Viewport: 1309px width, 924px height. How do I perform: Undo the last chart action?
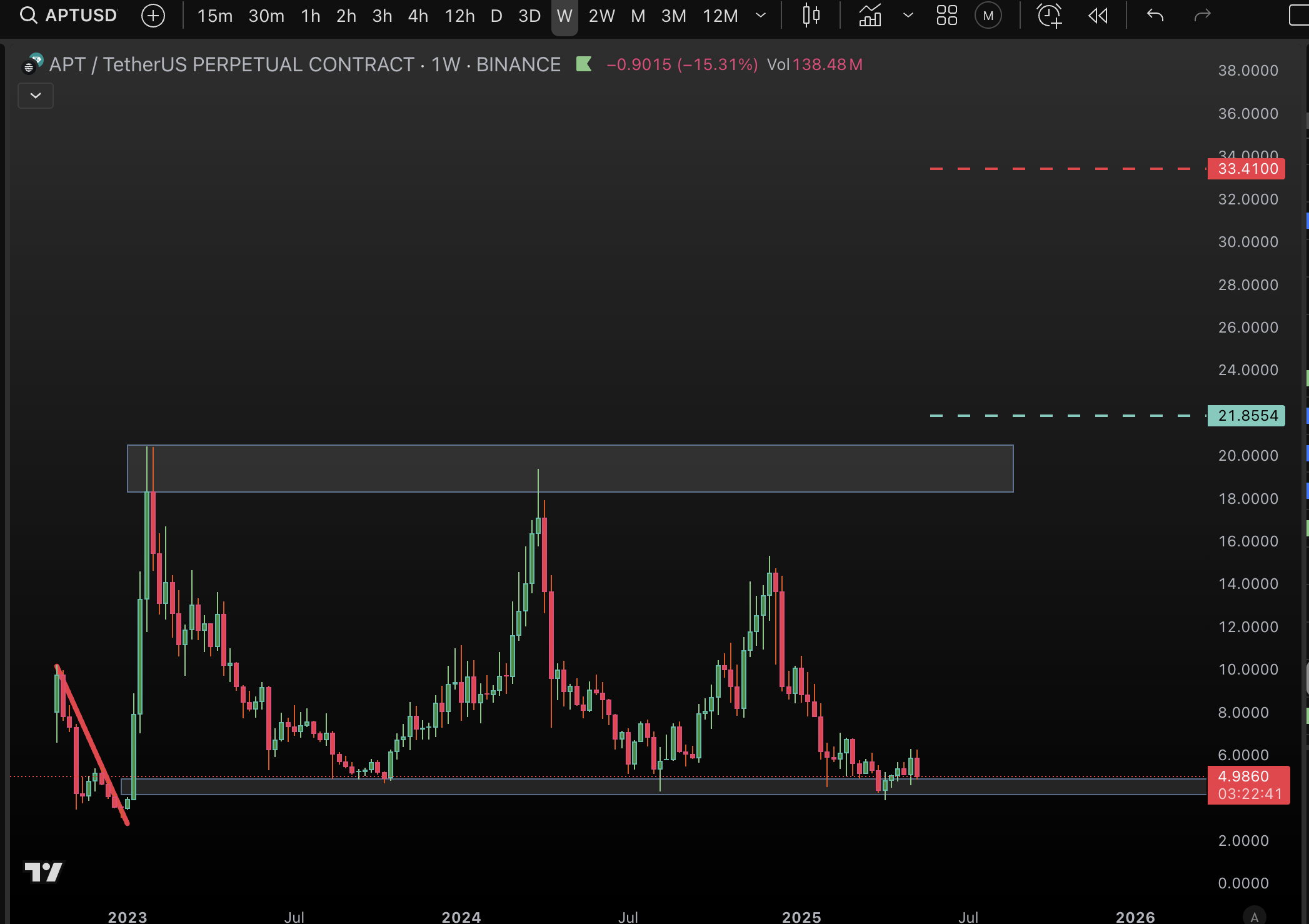tap(1155, 16)
